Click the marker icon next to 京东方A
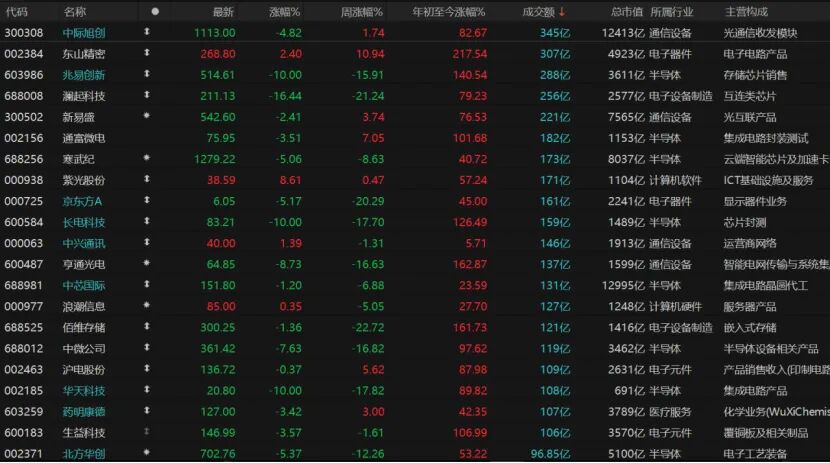830x463 pixels. pos(147,200)
